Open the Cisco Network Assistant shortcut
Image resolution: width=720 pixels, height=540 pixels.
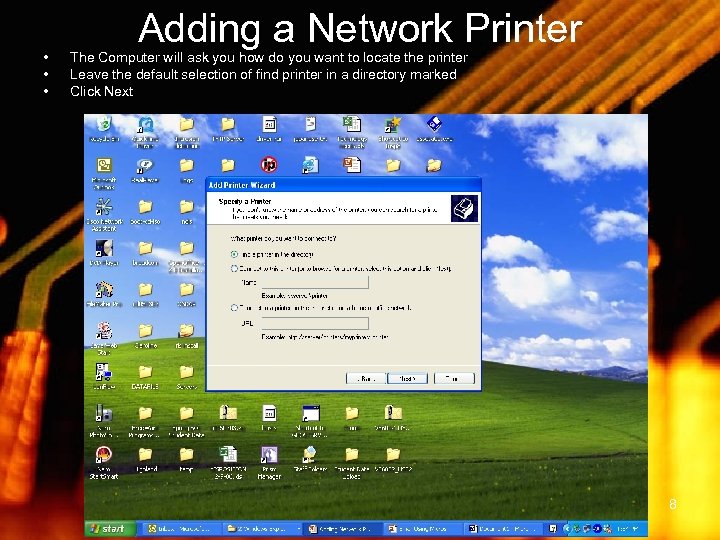pyautogui.click(x=104, y=207)
